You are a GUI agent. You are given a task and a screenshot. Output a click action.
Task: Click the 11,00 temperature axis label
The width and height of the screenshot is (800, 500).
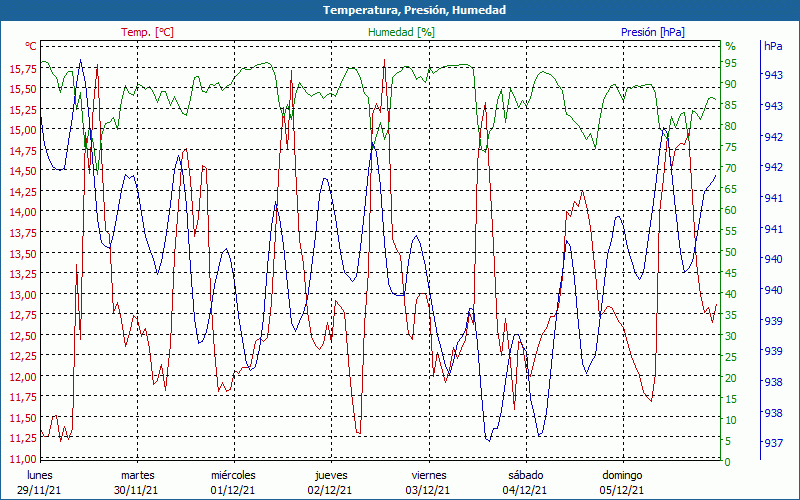coord(23,459)
